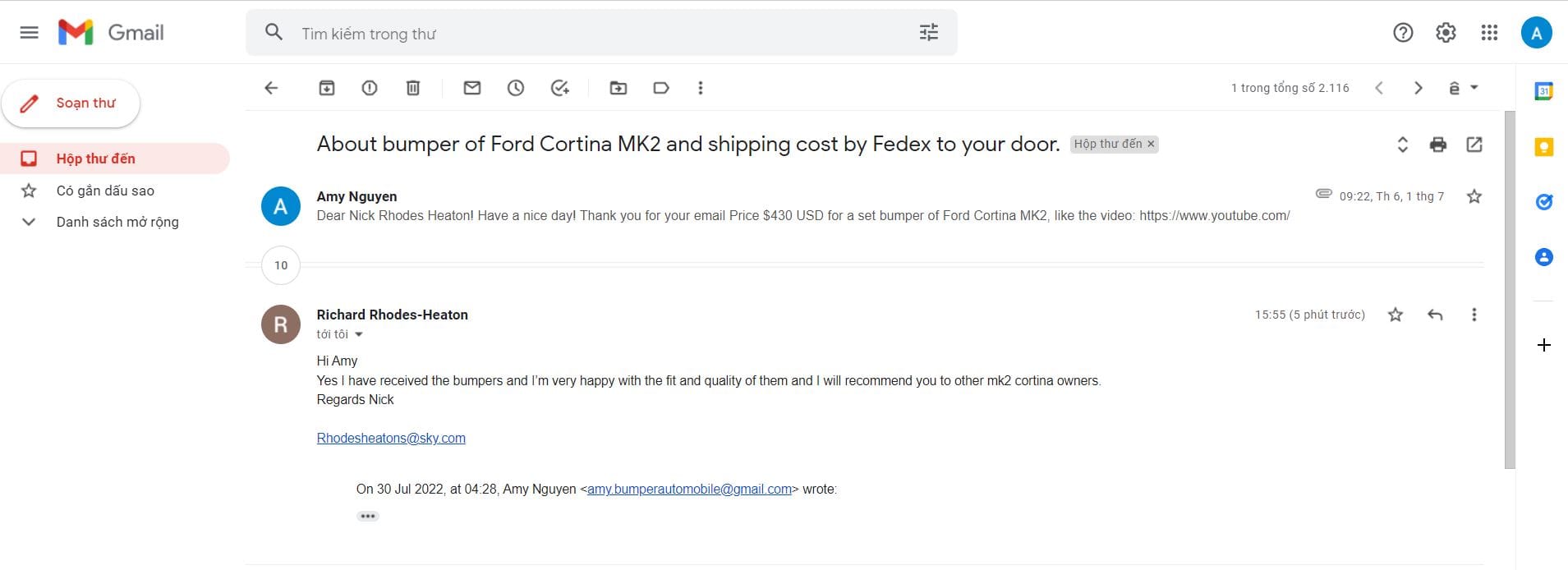
Task: Report conversation as spam
Action: coord(370,88)
